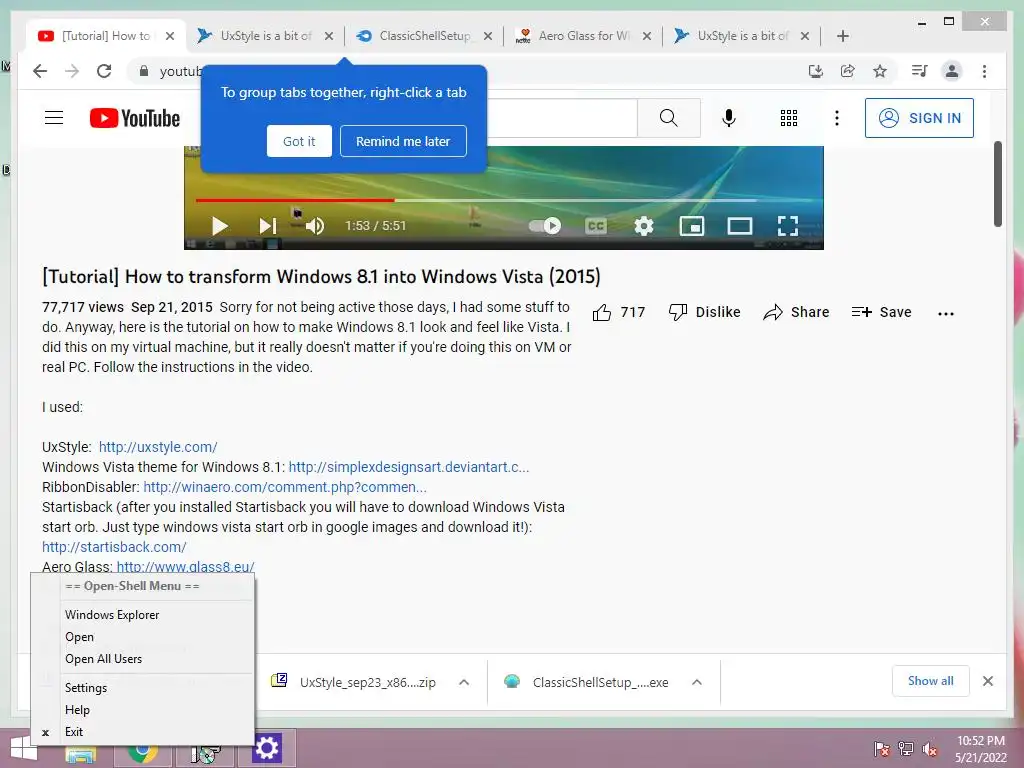This screenshot has width=1024, height=768.
Task: Mute the video volume
Action: 315,226
